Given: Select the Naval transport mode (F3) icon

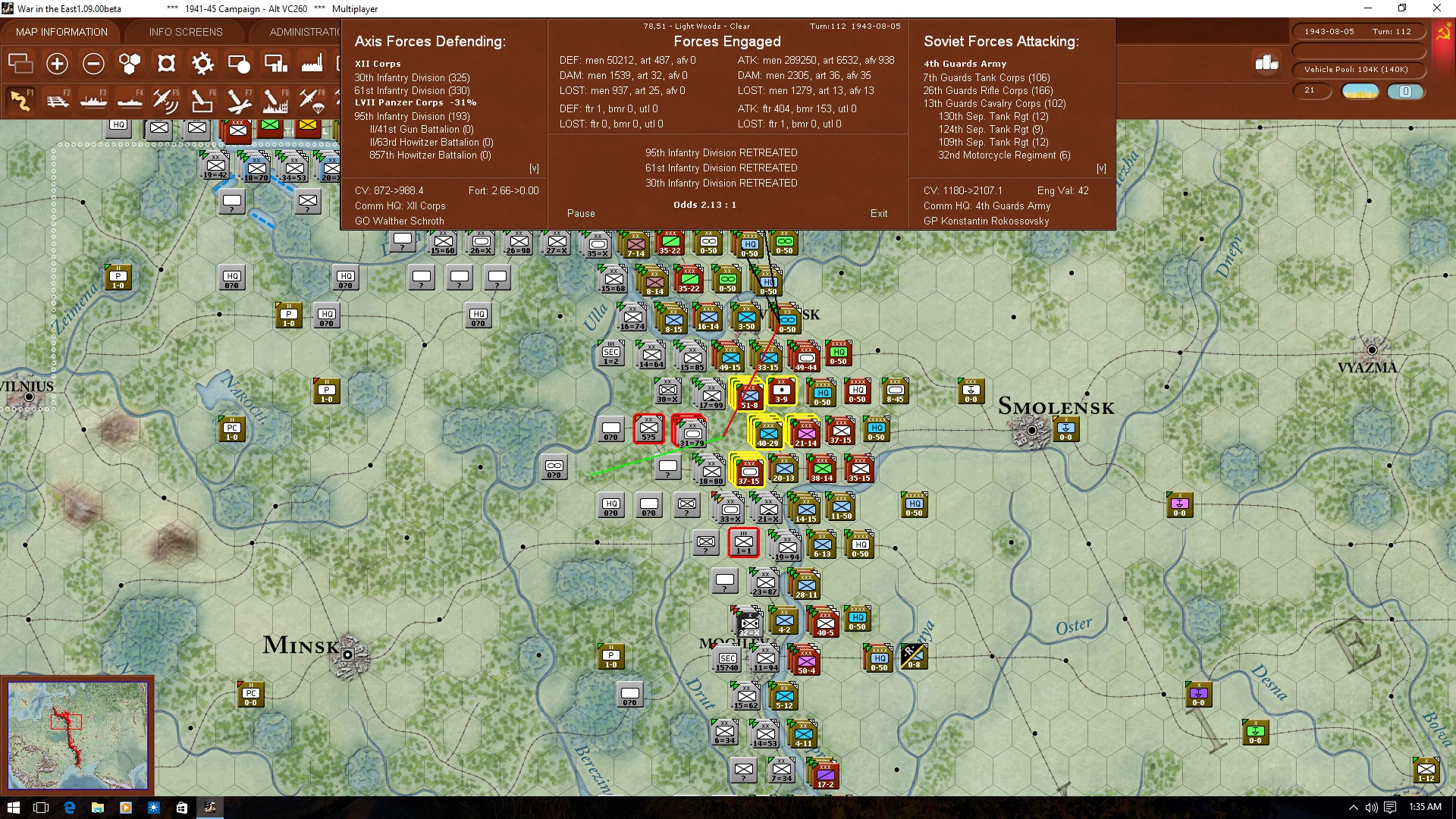Looking at the screenshot, I should click(93, 101).
